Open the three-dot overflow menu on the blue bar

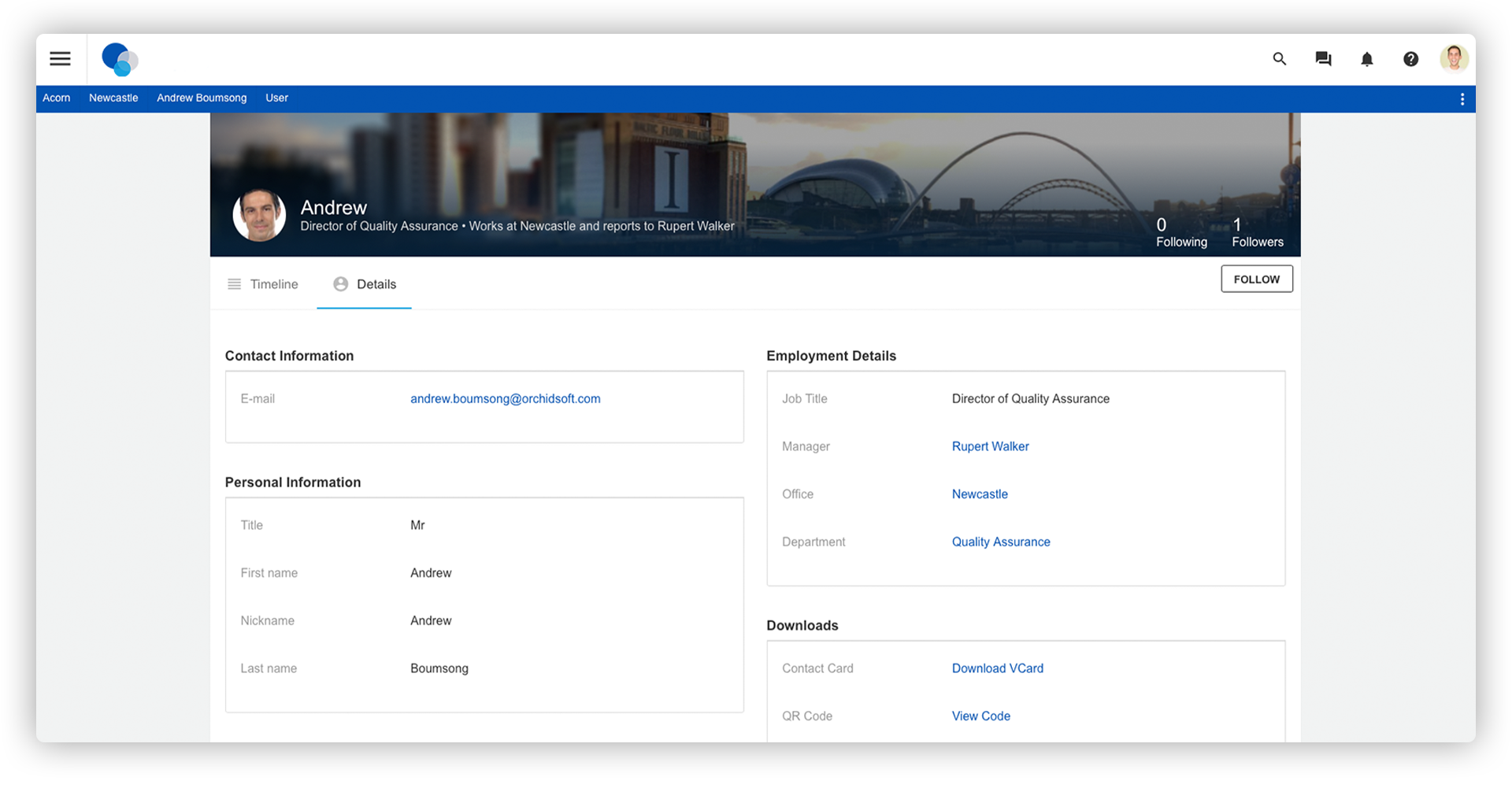pyautogui.click(x=1462, y=98)
